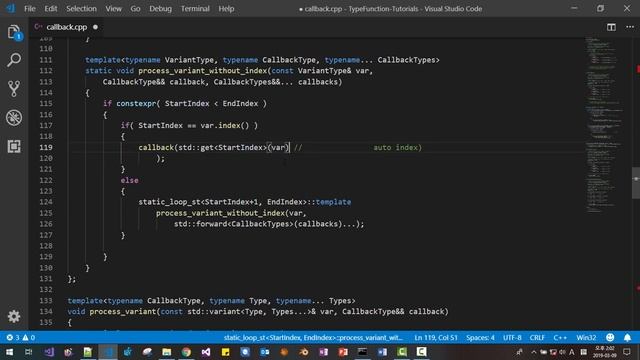Click 'process_variant' on line 134

coord(123,311)
